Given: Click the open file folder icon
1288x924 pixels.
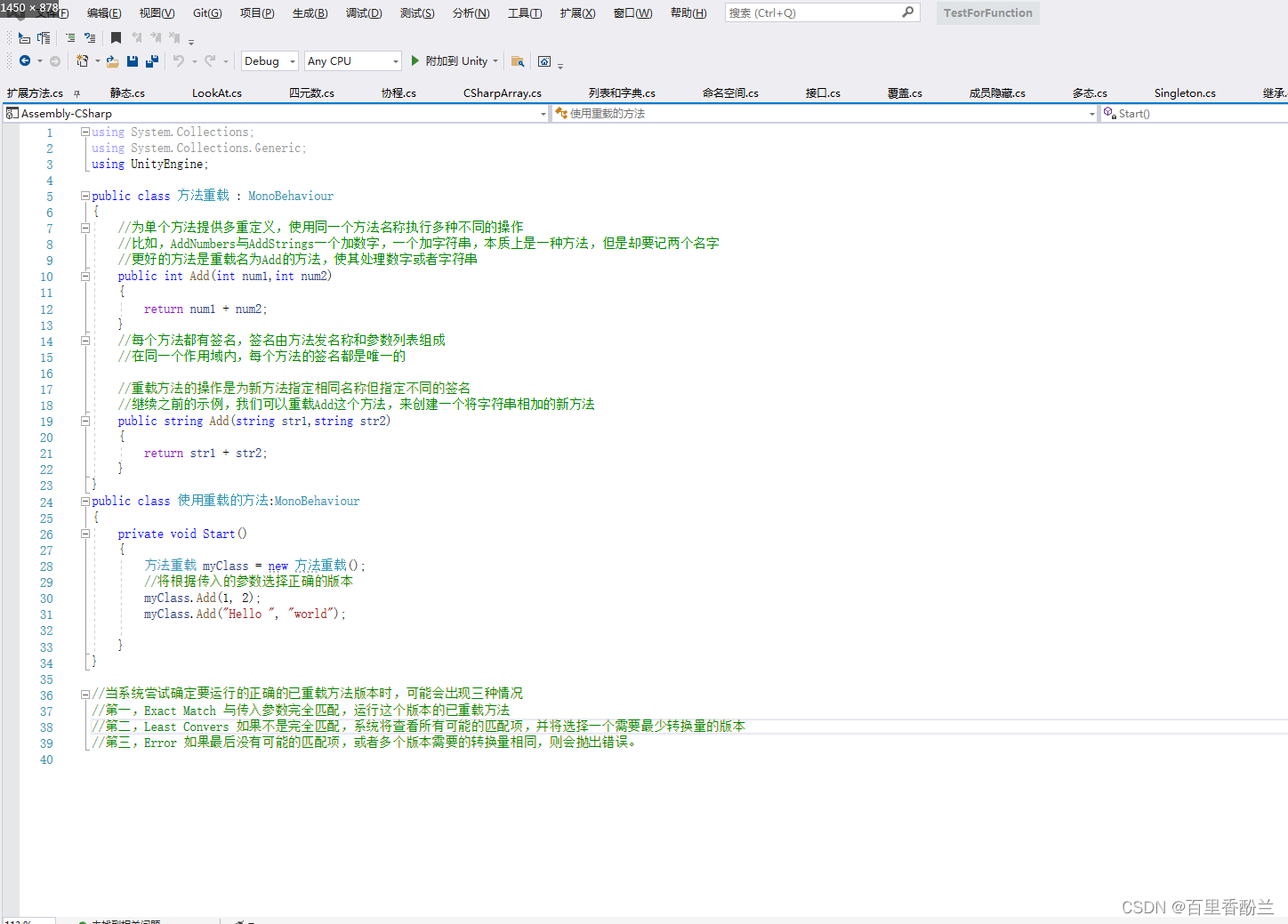Looking at the screenshot, I should click(x=112, y=60).
